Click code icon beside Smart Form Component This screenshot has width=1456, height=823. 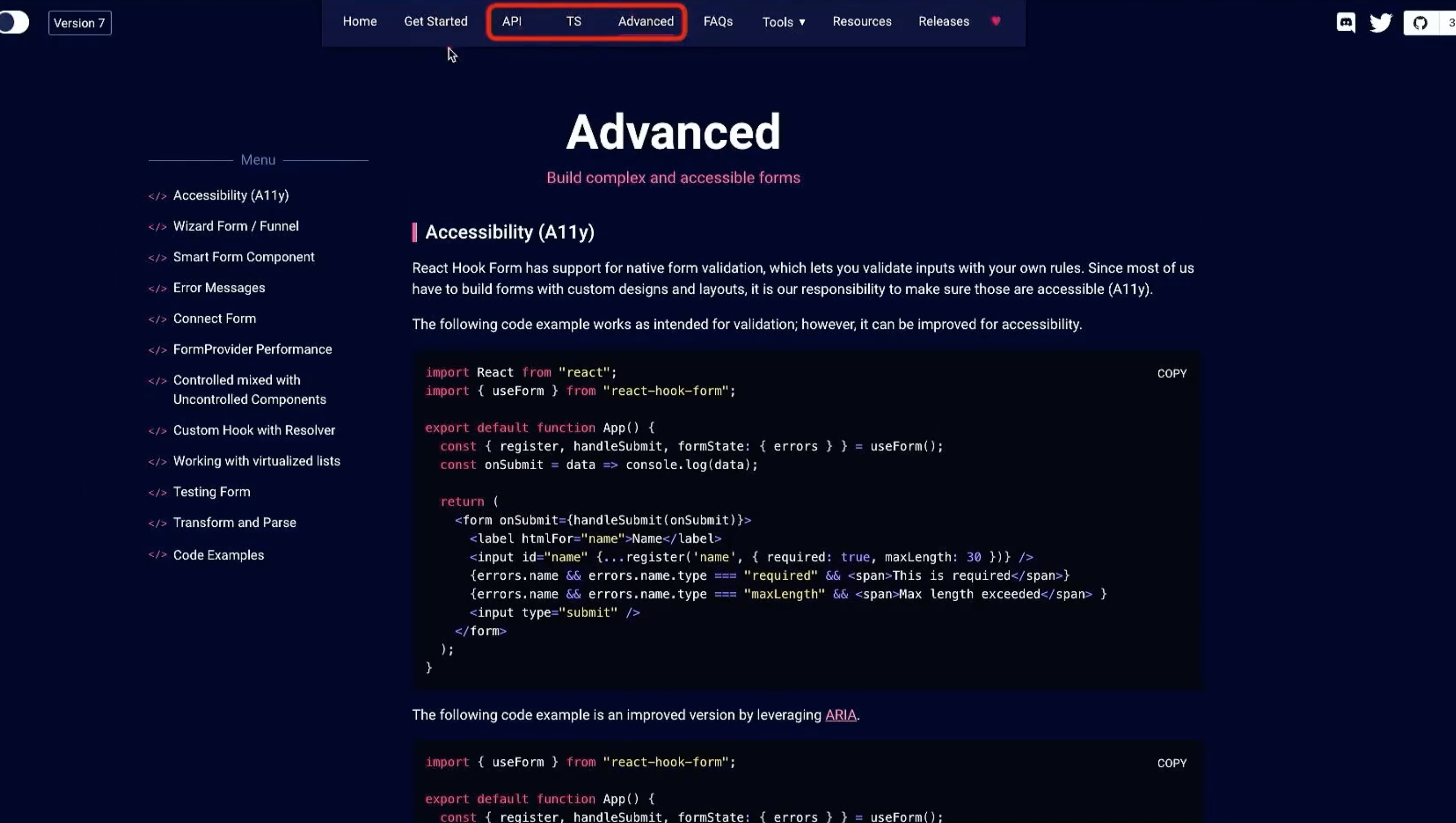tap(157, 259)
